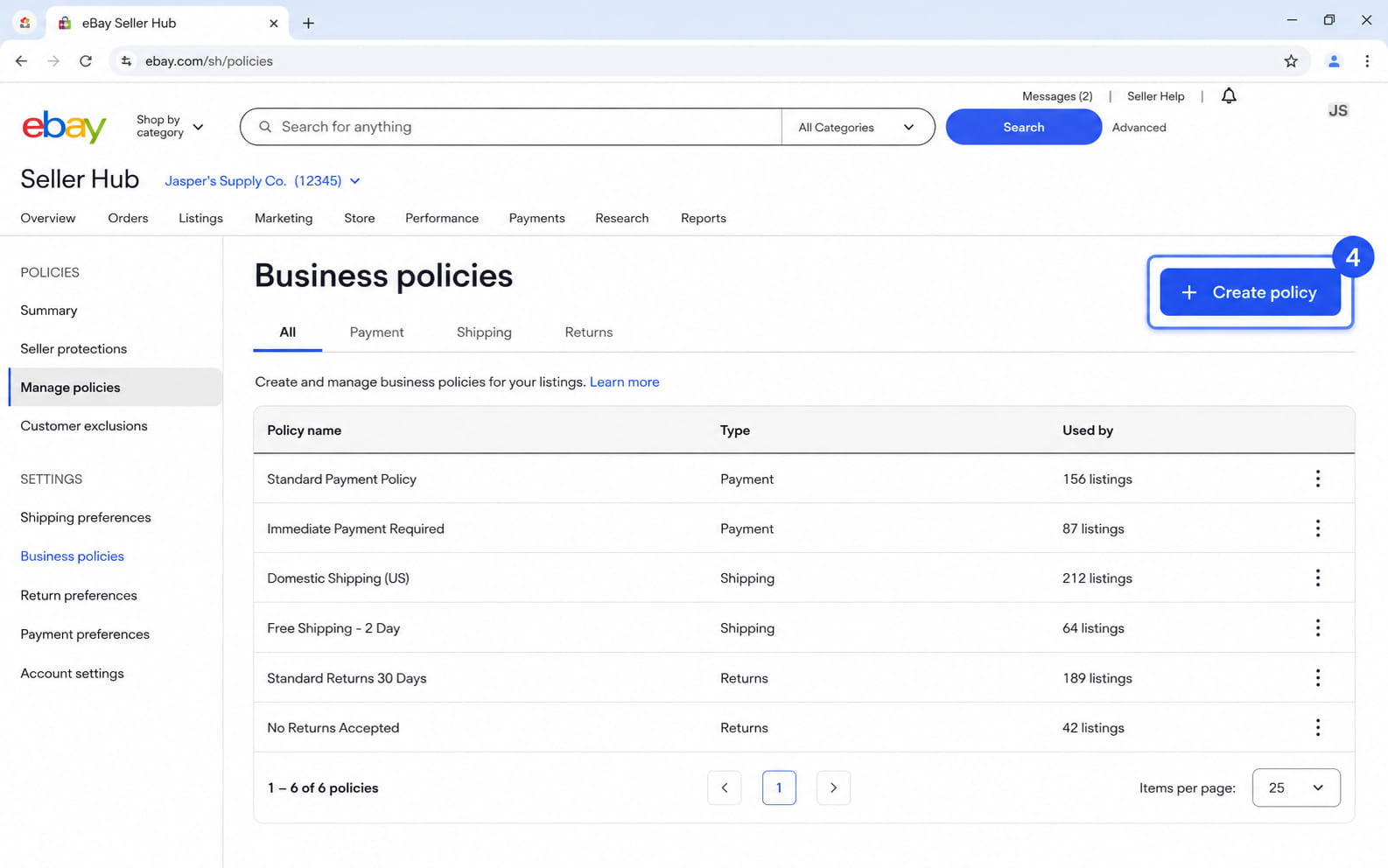Open the Research section
Viewport: 1388px width, 868px height.
tap(622, 218)
